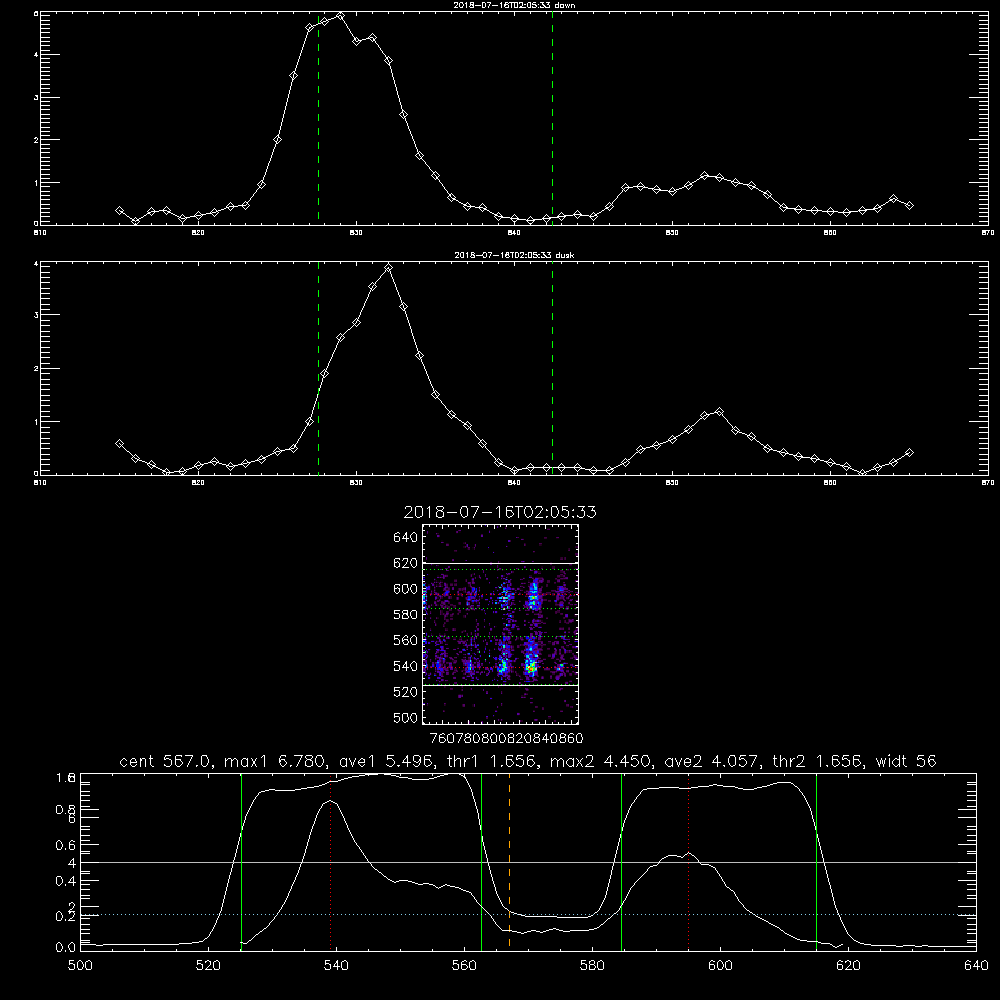Select the 'cent 567.0' value in the stats line
Image resolution: width=1000 pixels, height=1000 pixels.
click(165, 761)
